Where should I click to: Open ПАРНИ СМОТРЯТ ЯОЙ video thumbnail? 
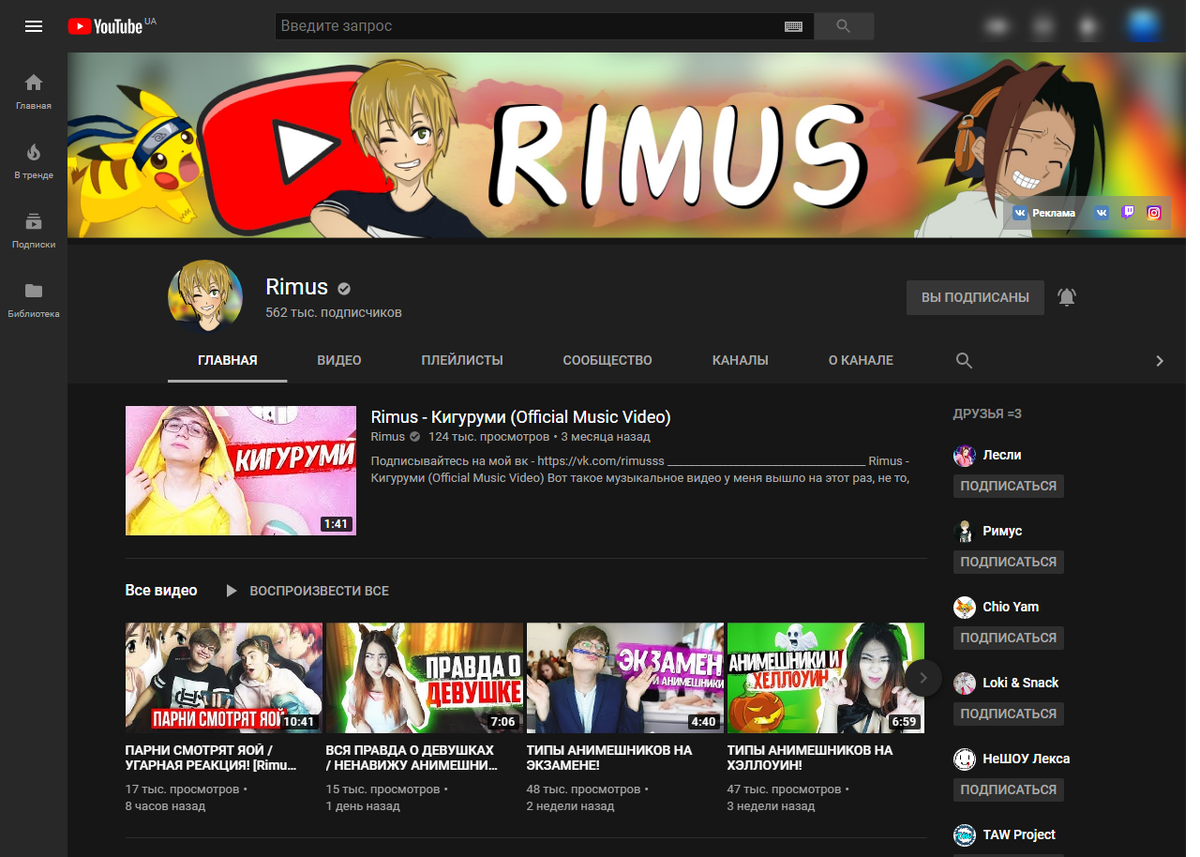click(223, 678)
